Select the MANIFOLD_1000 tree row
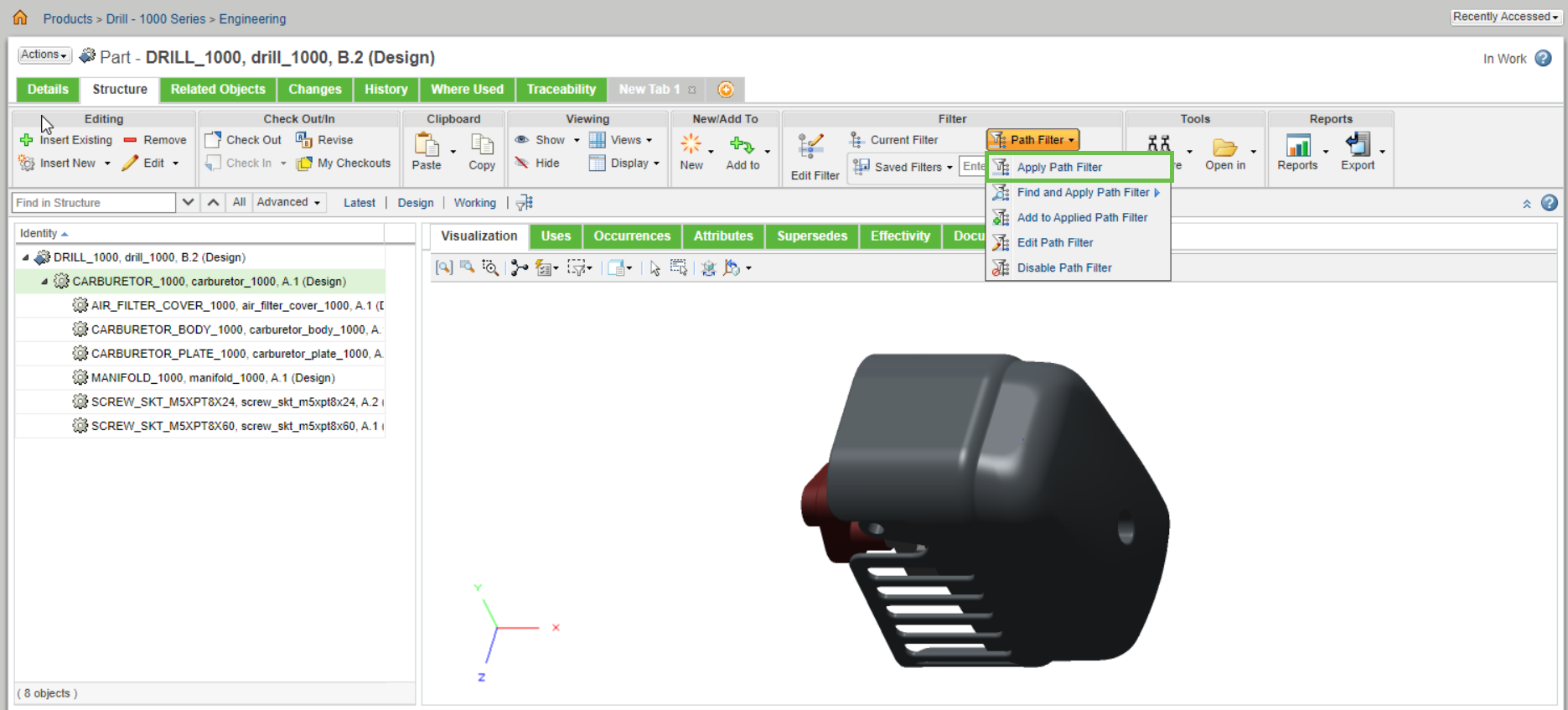The height and width of the screenshot is (710, 1568). pyautogui.click(x=200, y=378)
